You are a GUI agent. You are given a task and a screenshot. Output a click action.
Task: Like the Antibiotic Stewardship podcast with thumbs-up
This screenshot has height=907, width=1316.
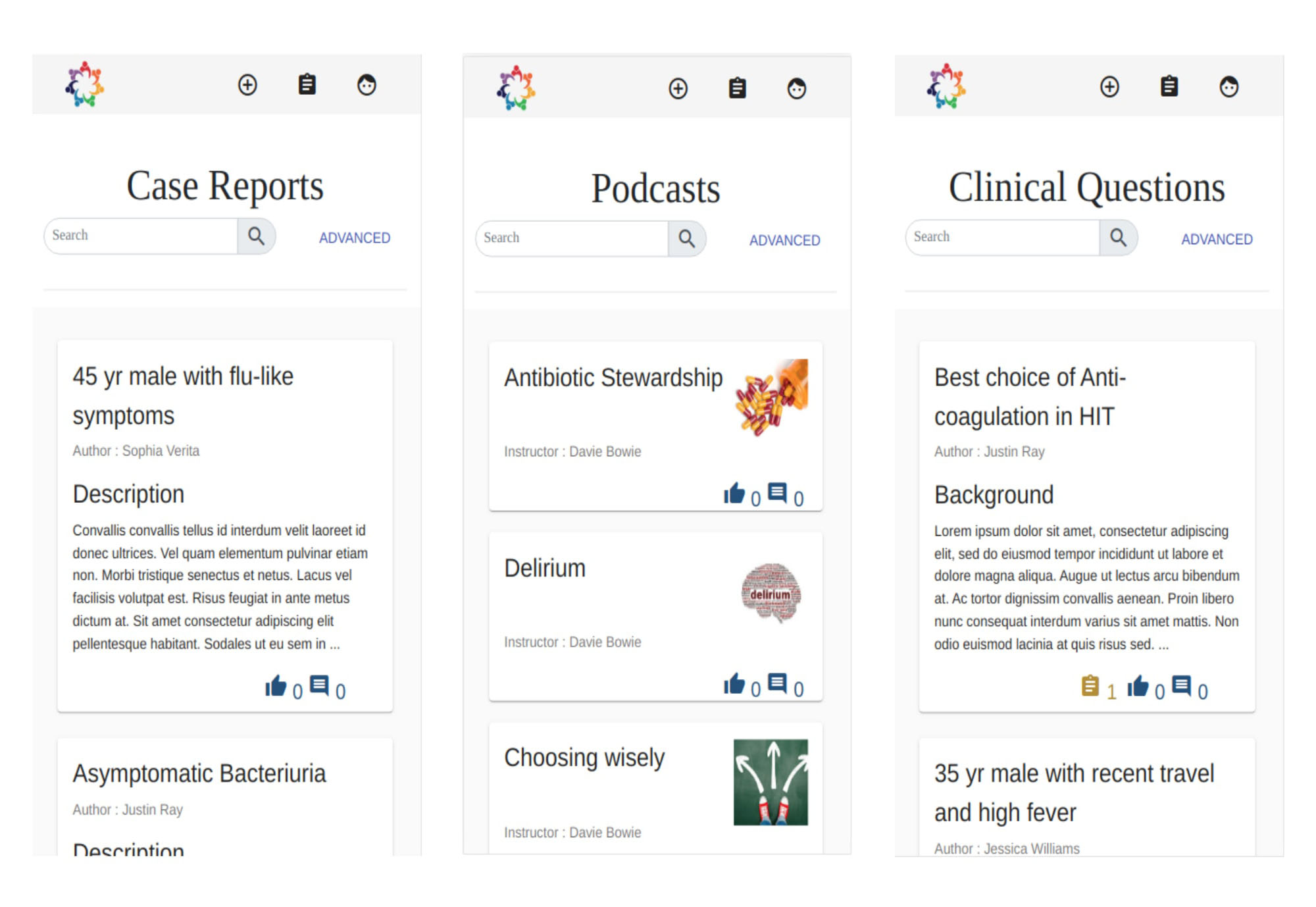click(x=734, y=494)
